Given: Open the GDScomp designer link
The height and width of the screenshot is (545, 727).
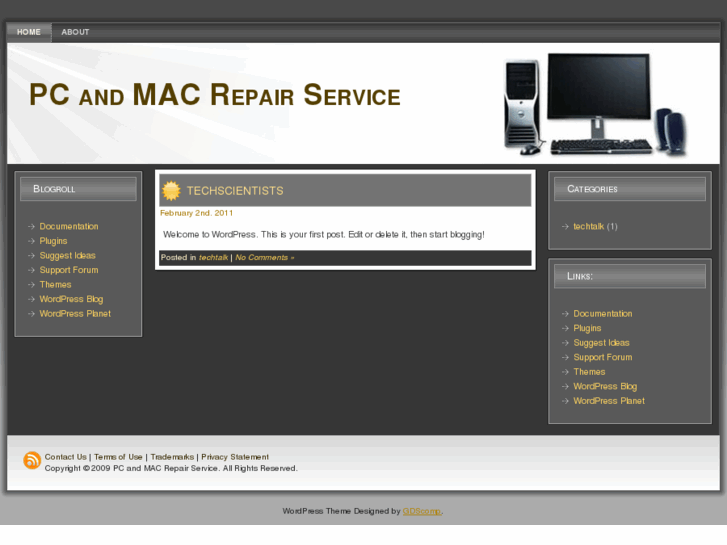Looking at the screenshot, I should pos(421,511).
